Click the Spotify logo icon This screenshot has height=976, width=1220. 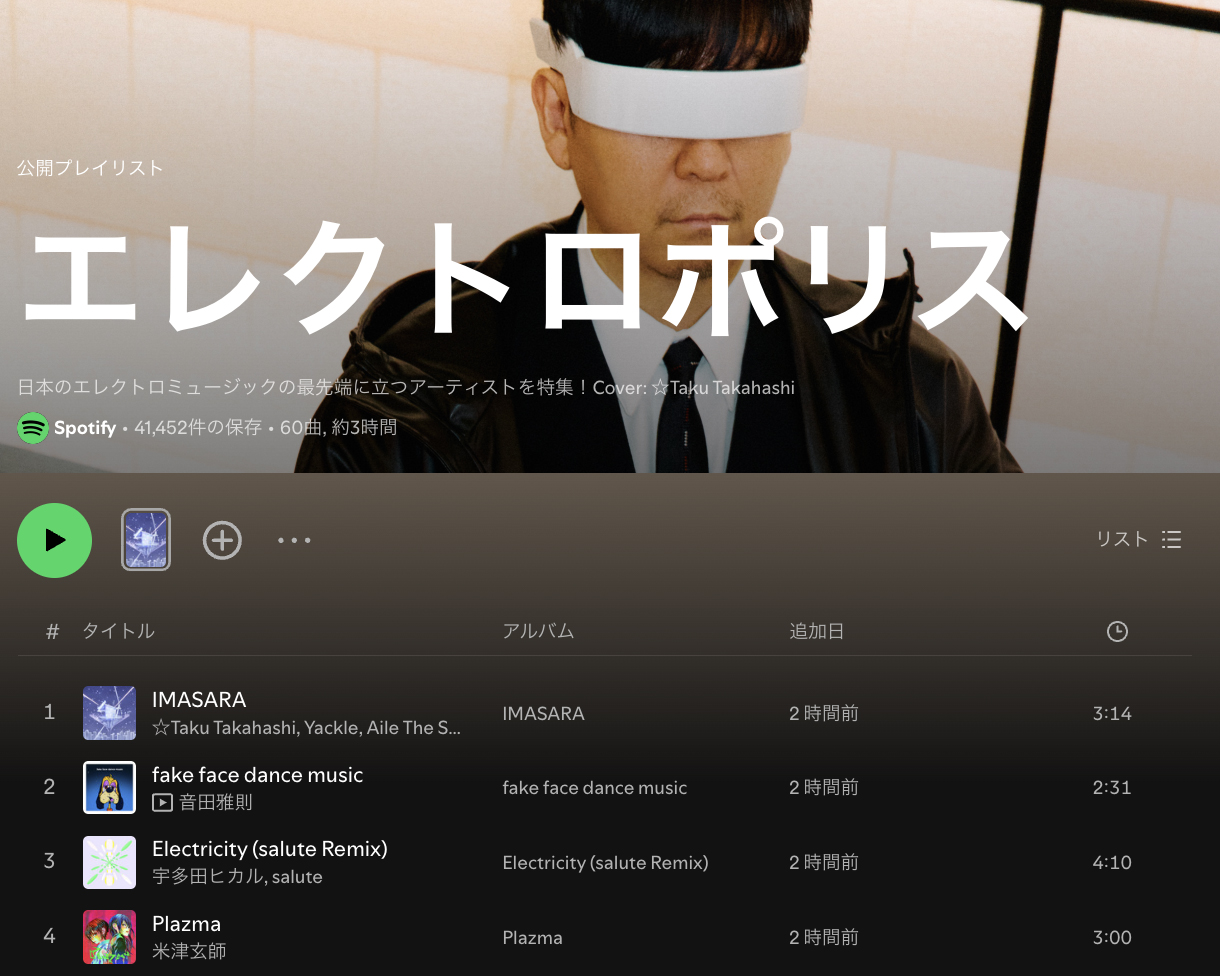point(33,428)
